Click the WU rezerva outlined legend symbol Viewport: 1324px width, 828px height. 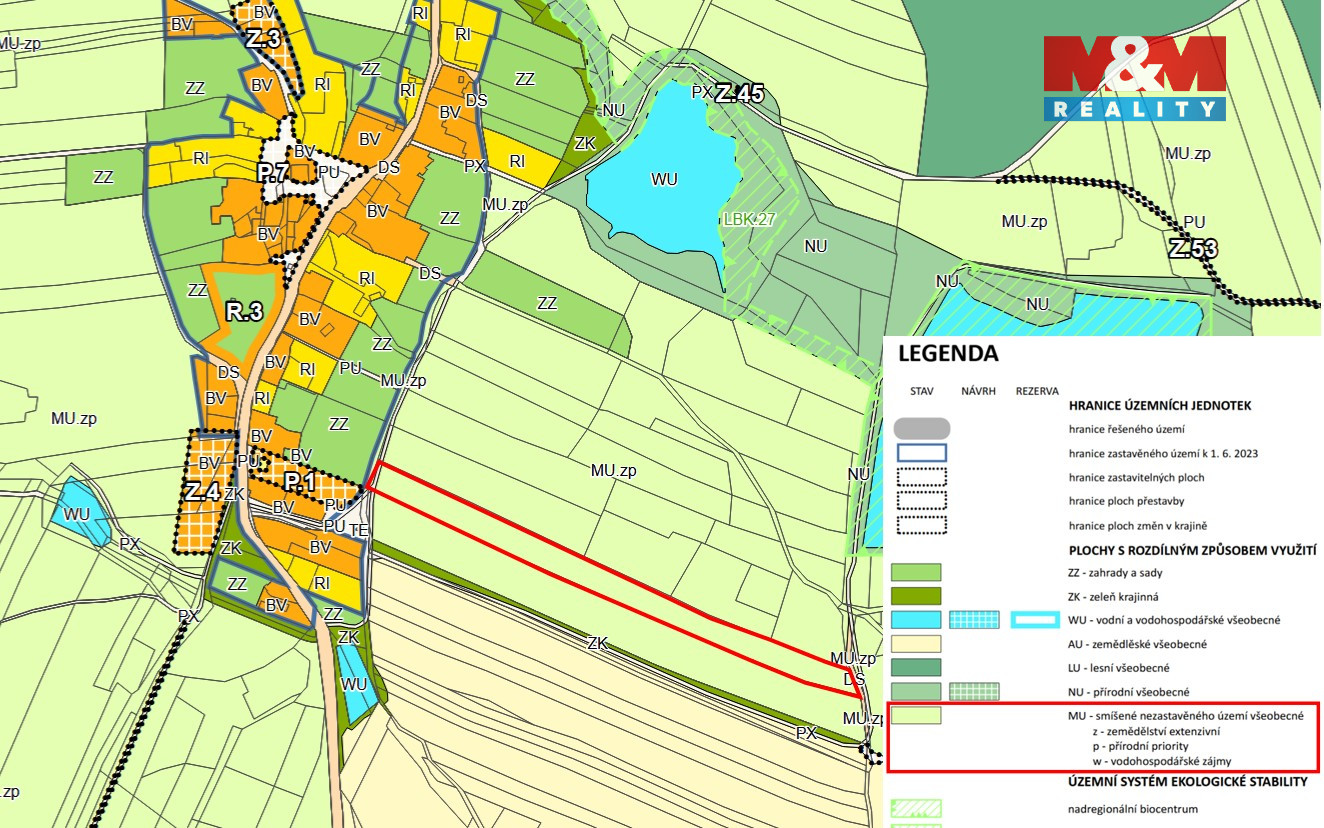coord(1034,620)
